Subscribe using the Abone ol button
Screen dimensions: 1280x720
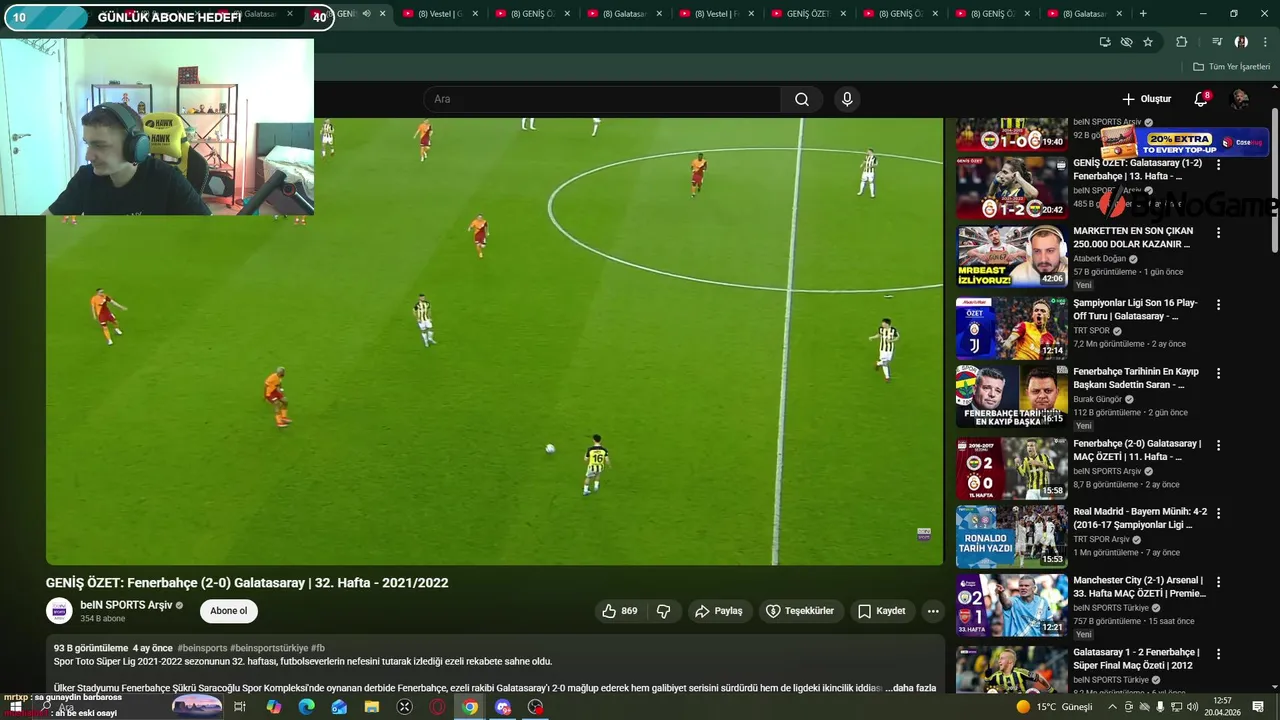(x=228, y=611)
